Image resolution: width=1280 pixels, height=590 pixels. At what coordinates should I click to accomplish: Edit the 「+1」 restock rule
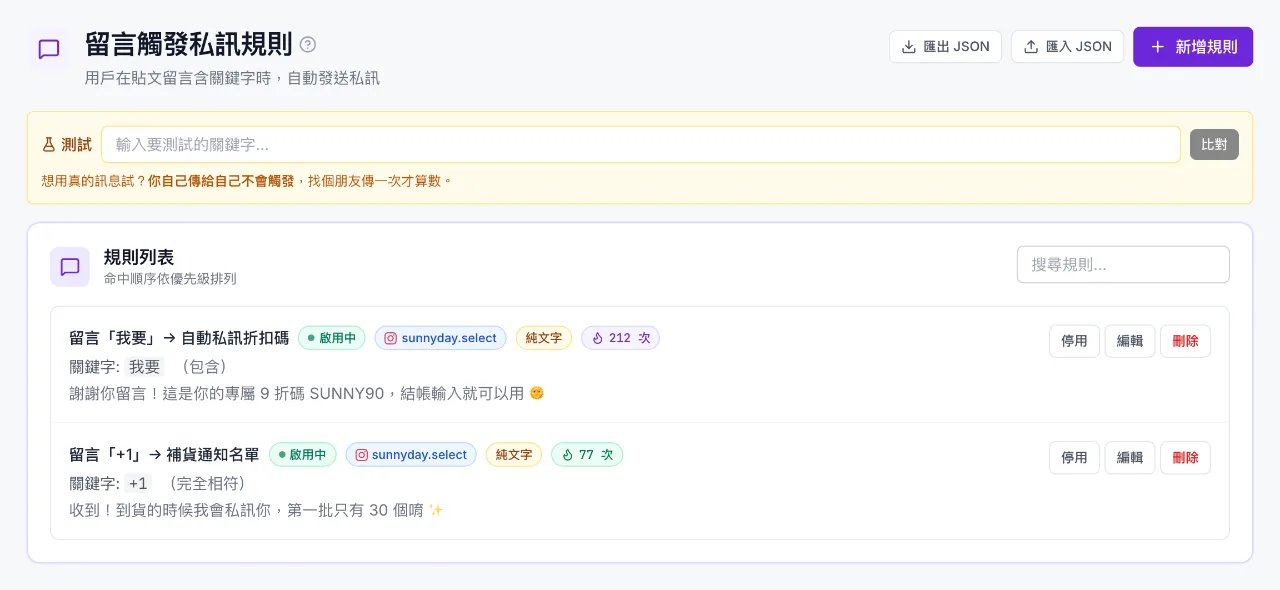point(1130,458)
